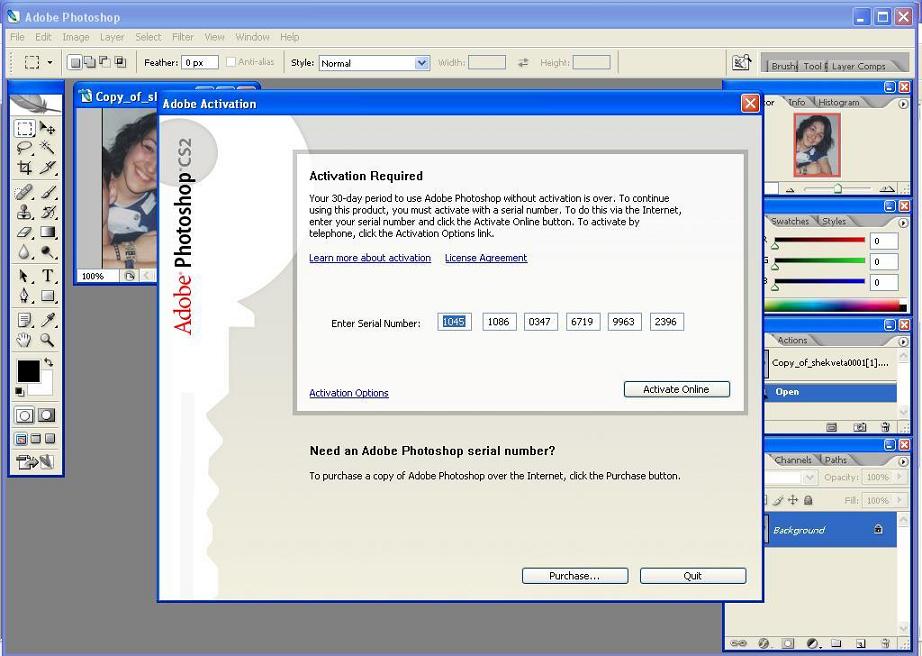This screenshot has width=922, height=656.
Task: Add layer style in Layers panel
Action: tap(764, 642)
